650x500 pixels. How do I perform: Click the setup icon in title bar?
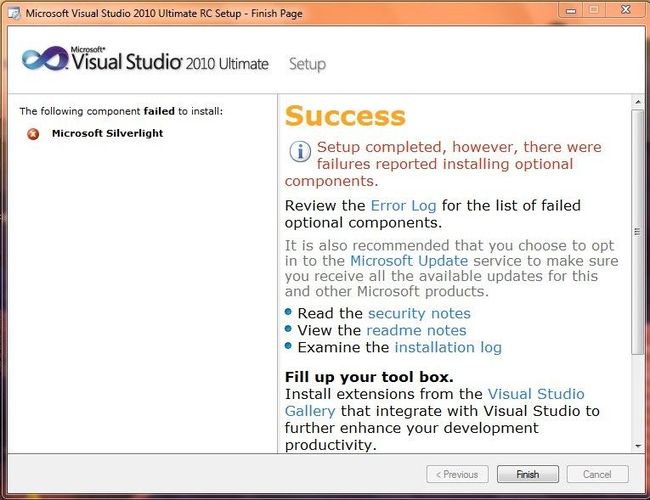coord(14,13)
